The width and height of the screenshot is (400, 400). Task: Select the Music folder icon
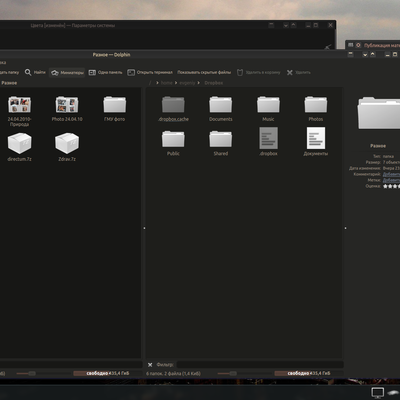pos(268,105)
